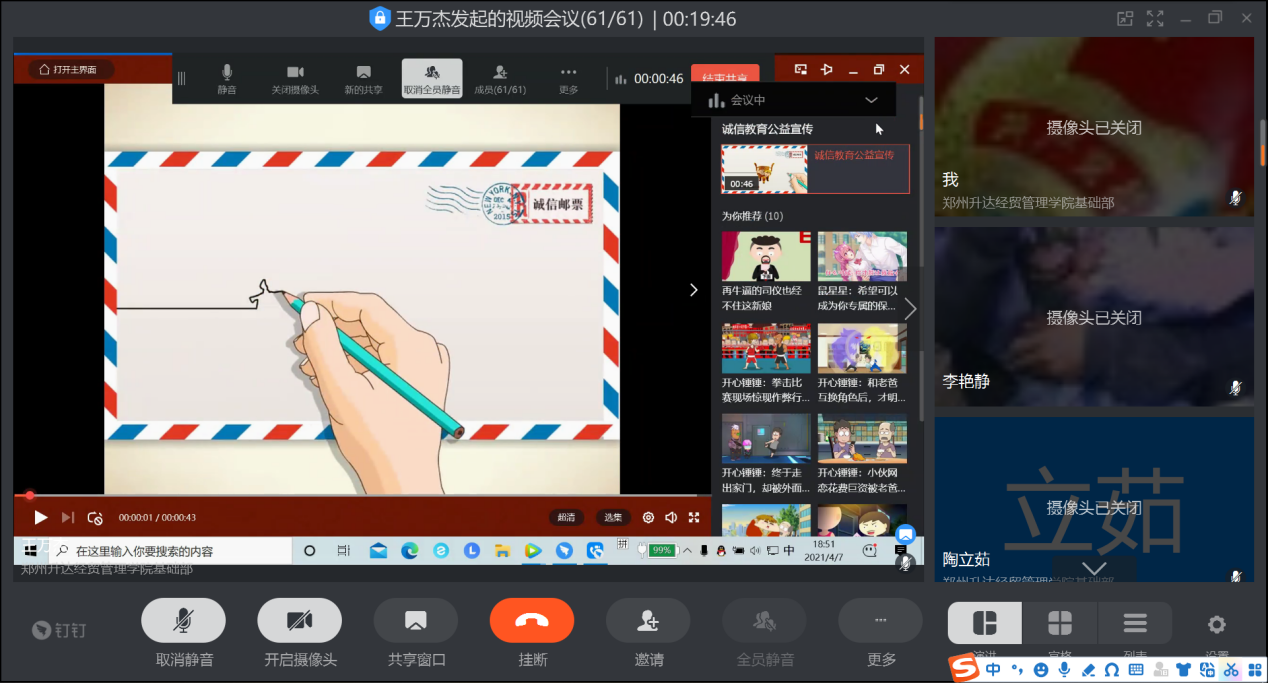
Task: Expand the 会议中 status dropdown
Action: [x=871, y=100]
